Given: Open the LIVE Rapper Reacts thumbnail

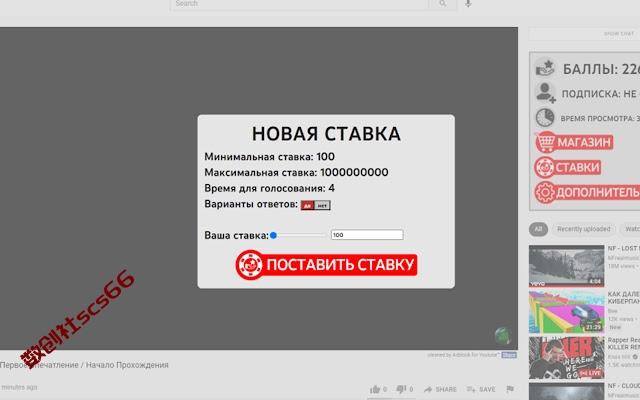Looking at the screenshot, I should 567,358.
